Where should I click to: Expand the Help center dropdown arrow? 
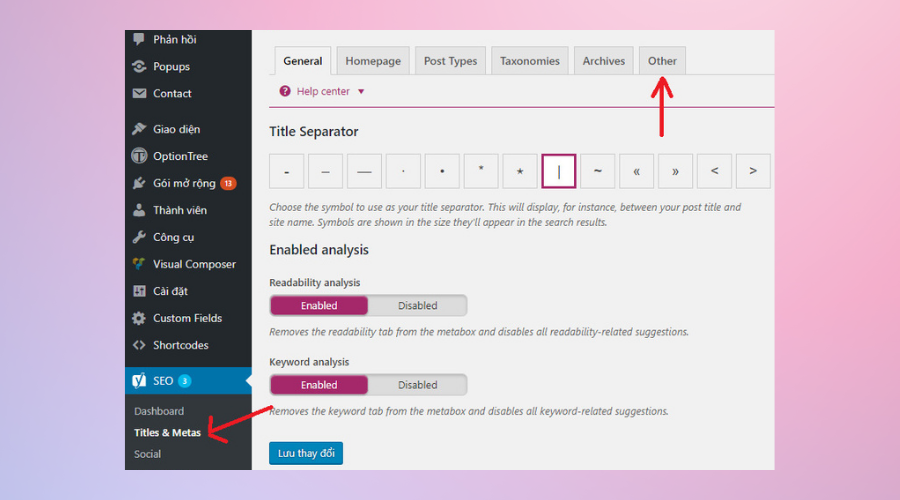(361, 91)
